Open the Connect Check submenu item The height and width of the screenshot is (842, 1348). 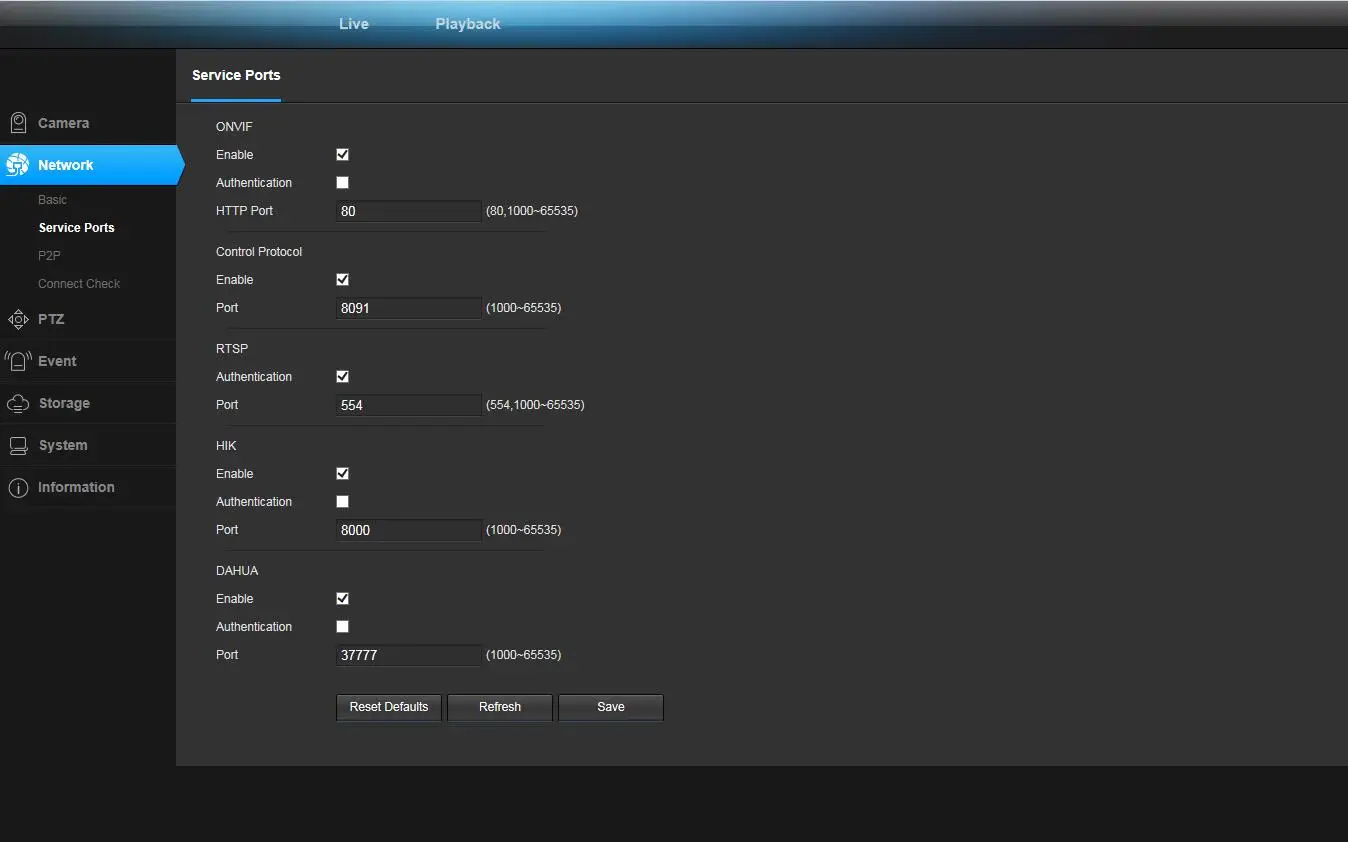tap(79, 284)
